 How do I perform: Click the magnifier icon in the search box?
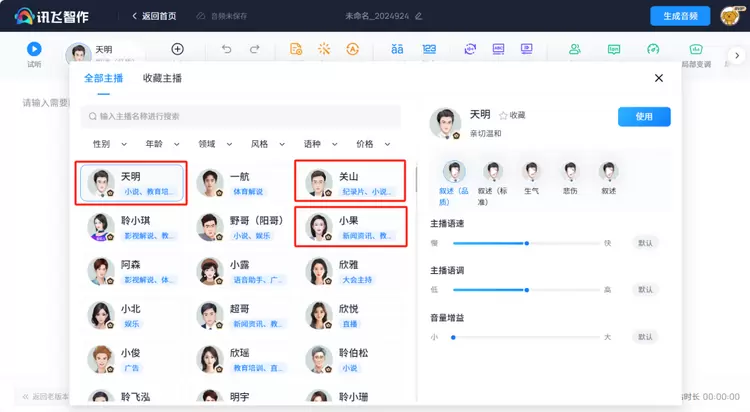point(92,116)
